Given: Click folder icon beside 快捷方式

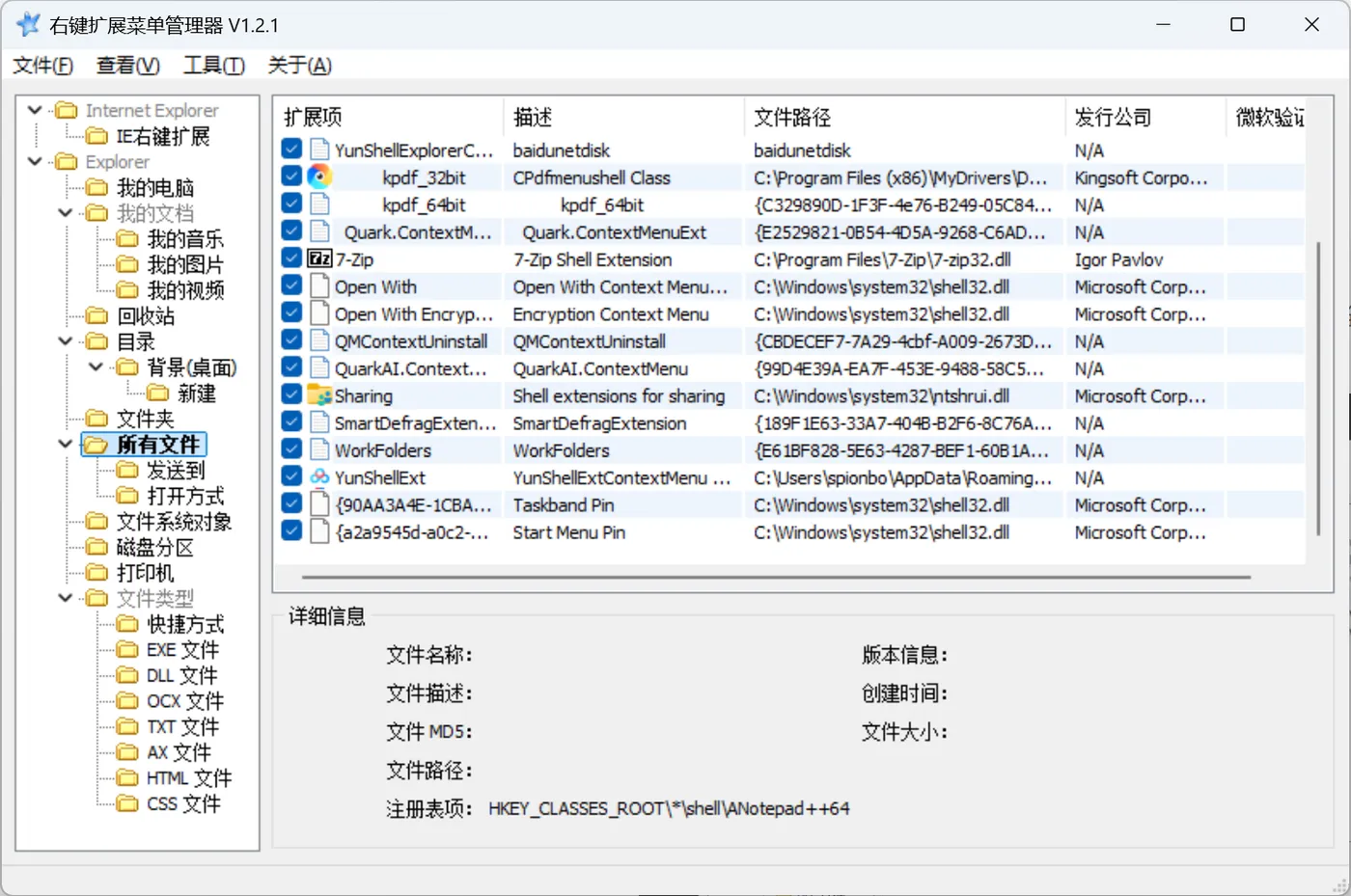Looking at the screenshot, I should pos(127,624).
